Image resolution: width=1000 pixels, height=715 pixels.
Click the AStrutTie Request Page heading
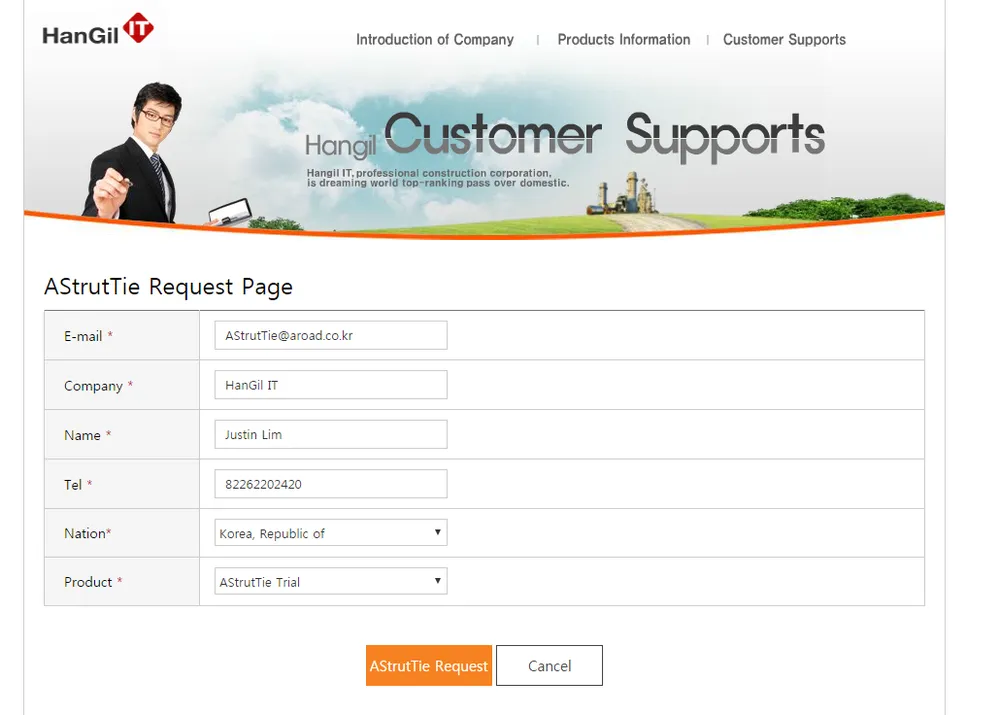(168, 287)
